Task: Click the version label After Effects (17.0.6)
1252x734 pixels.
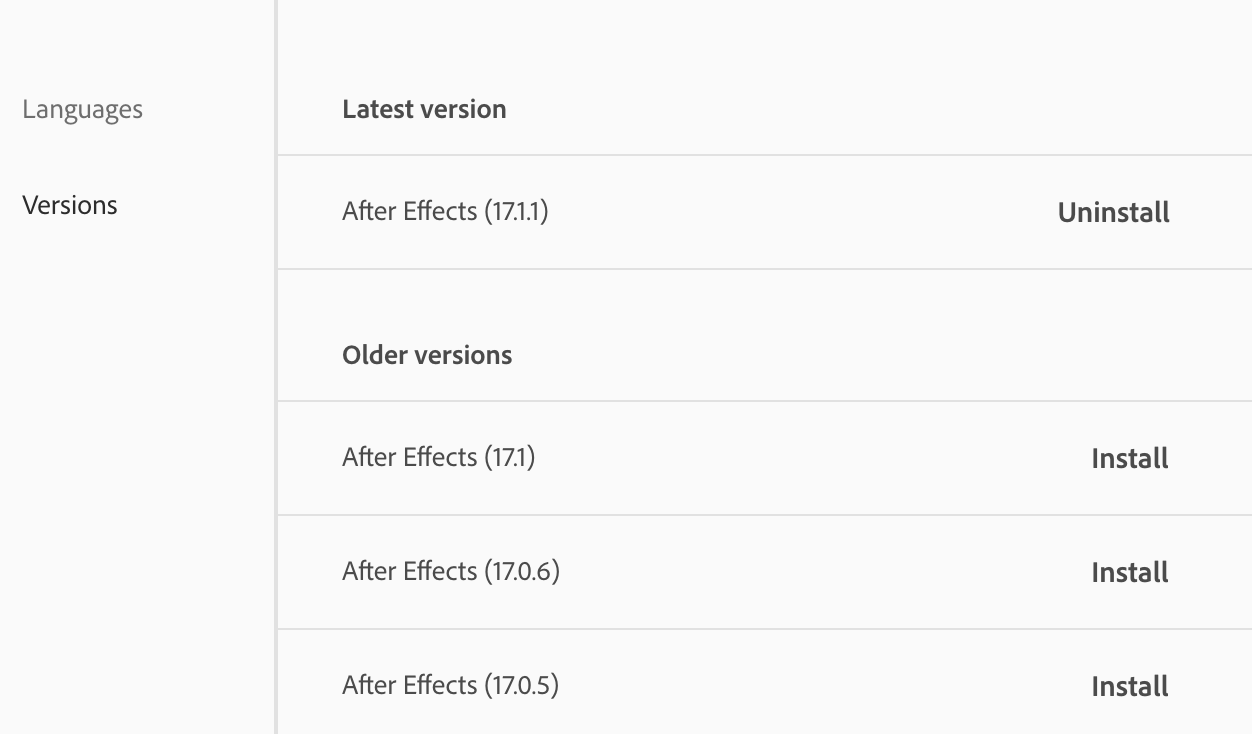Action: (x=451, y=571)
